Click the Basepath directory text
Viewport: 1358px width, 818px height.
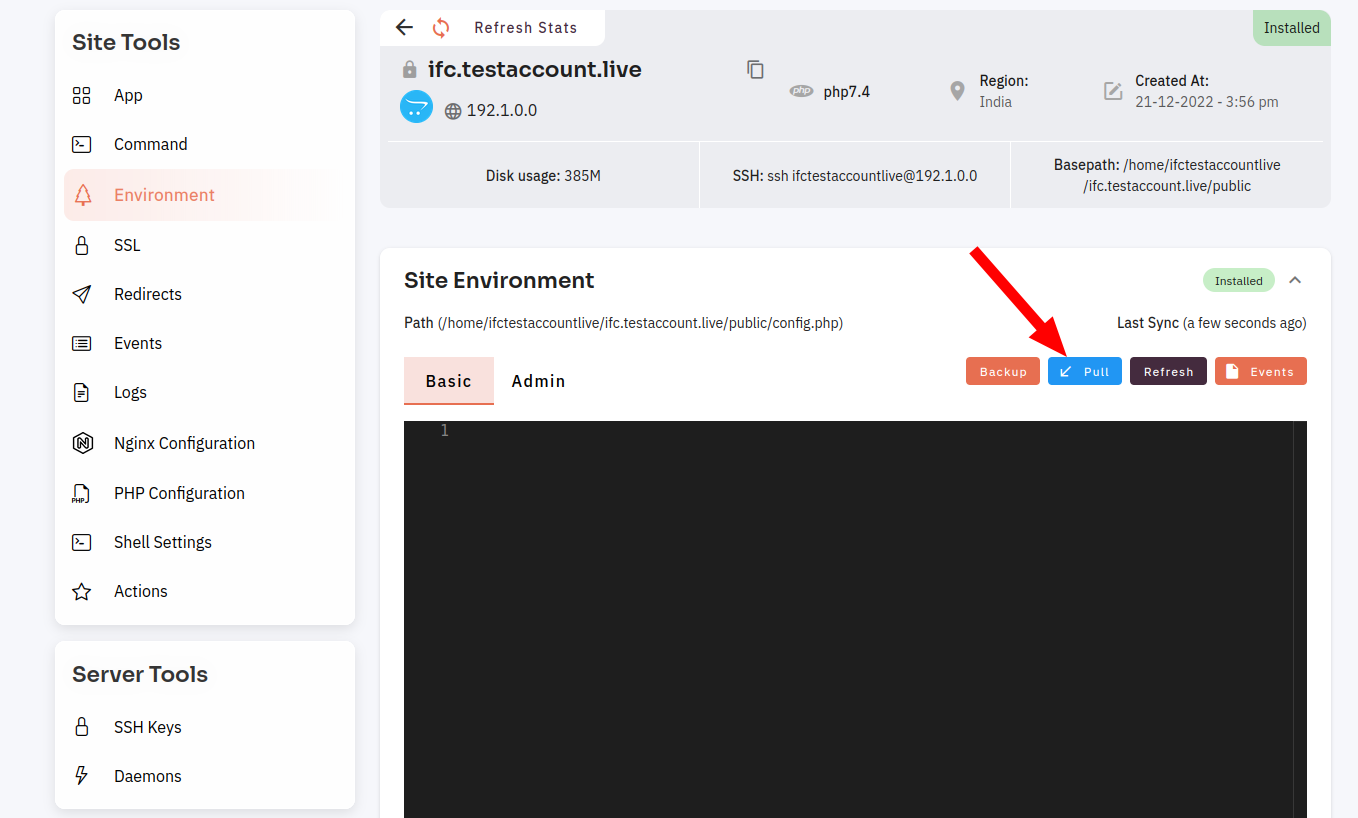pyautogui.click(x=1167, y=175)
